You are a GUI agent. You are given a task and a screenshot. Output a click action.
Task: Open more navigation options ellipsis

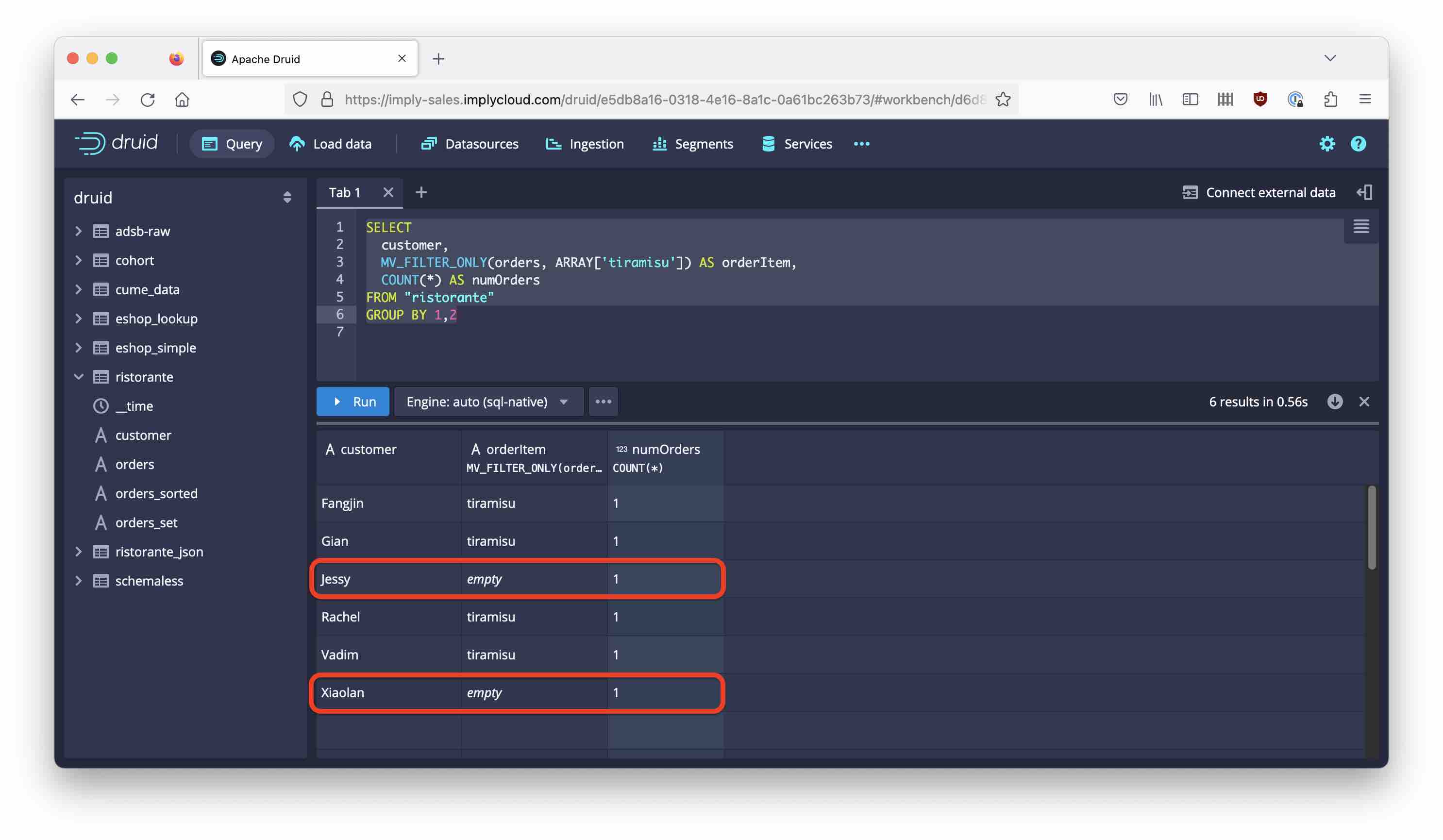point(861,144)
